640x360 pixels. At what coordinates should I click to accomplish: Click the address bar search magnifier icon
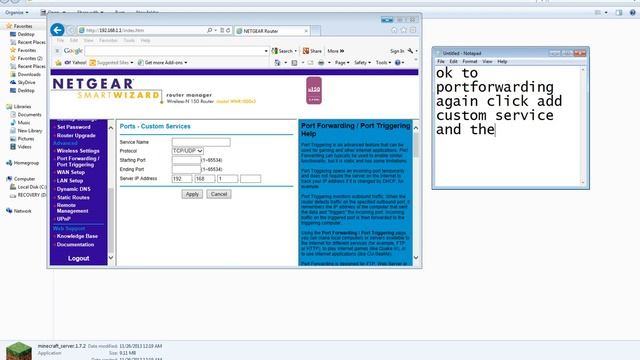(x=209, y=30)
